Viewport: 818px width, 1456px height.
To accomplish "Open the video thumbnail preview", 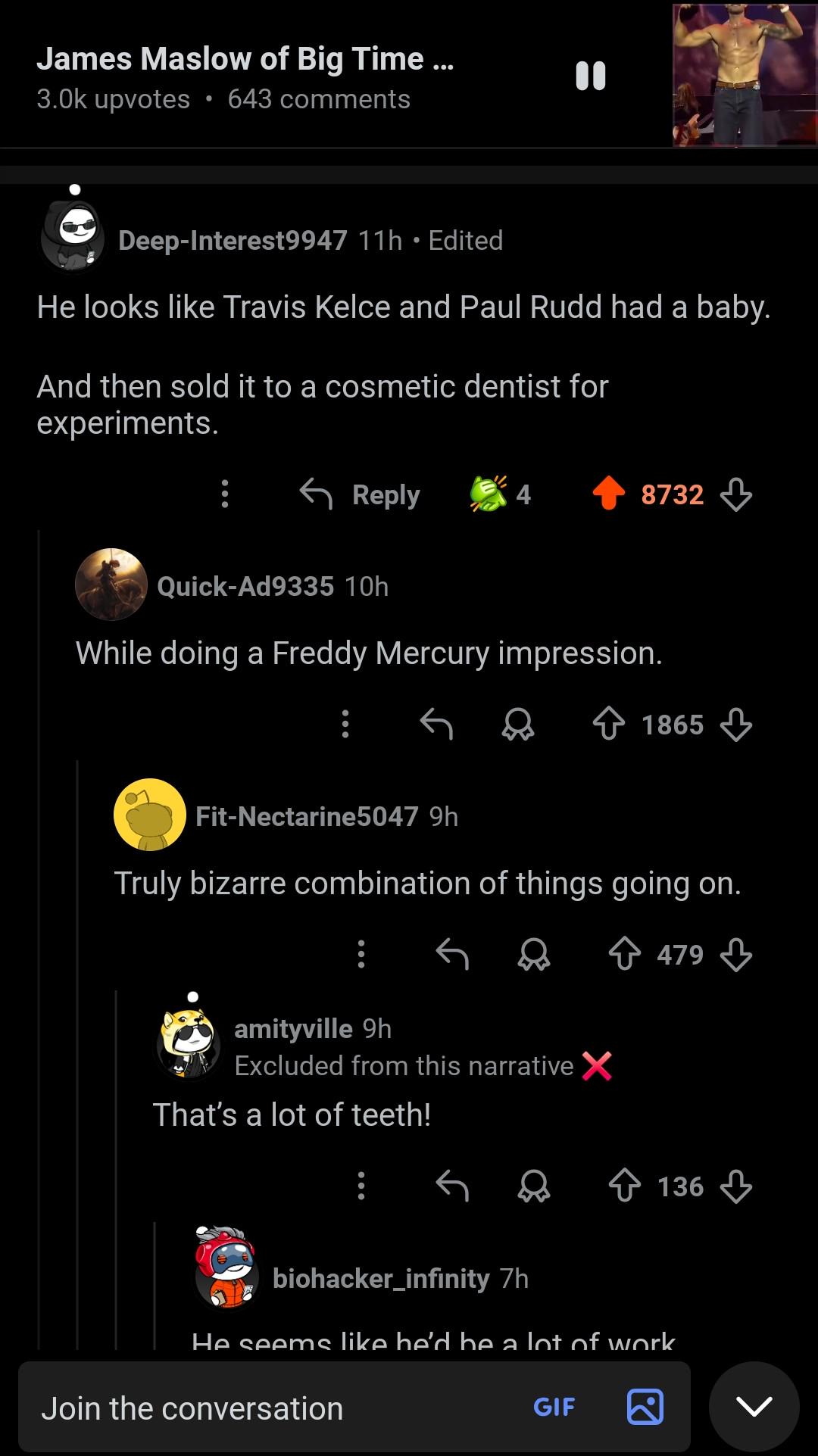I will coord(745,74).
